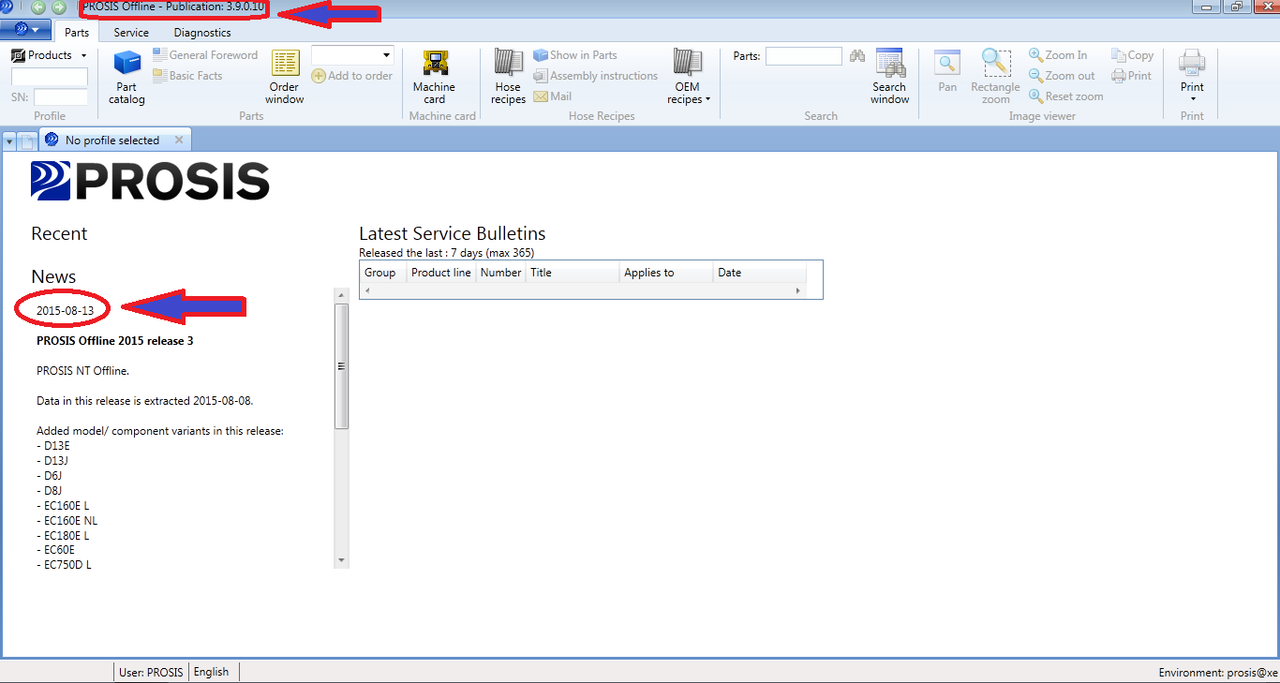Click Reset zoom in Image viewer
Image resolution: width=1280 pixels, height=683 pixels.
tap(1066, 97)
